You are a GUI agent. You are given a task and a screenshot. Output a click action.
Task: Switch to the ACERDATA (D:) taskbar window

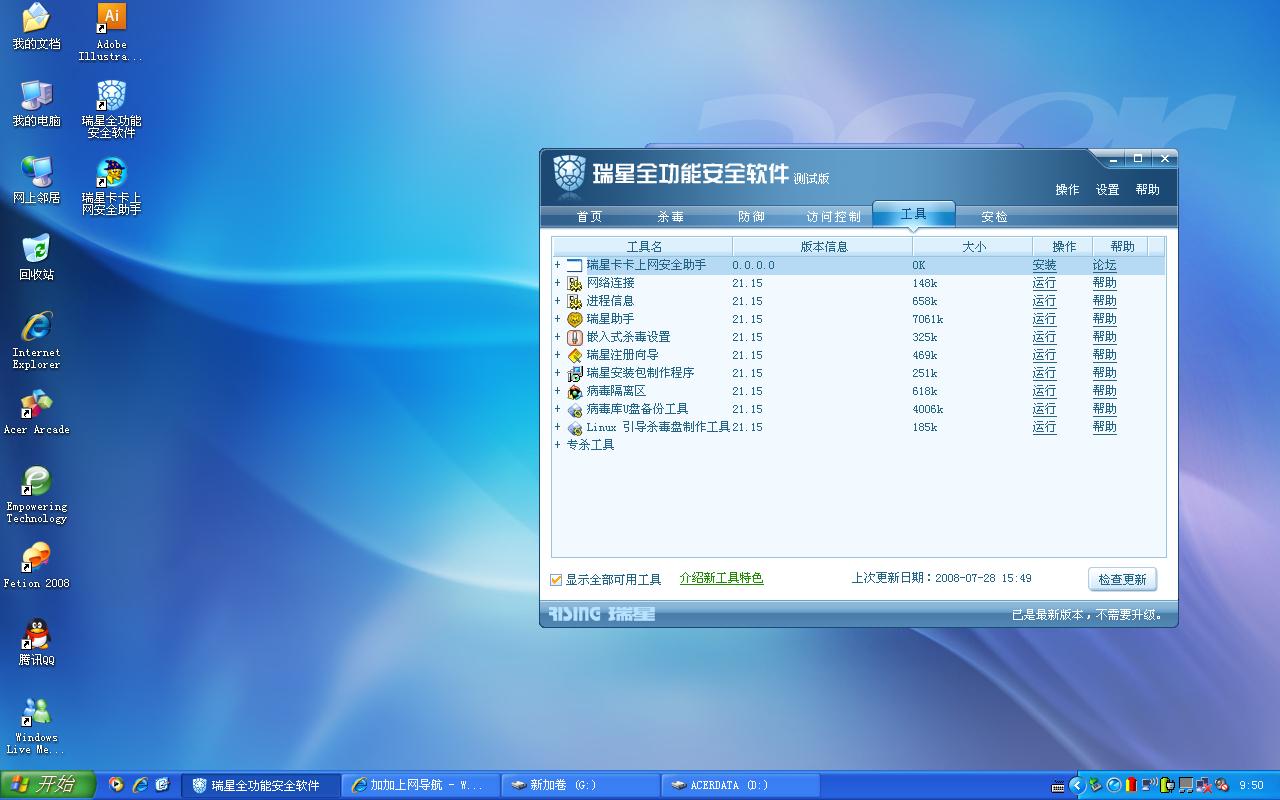[740, 785]
